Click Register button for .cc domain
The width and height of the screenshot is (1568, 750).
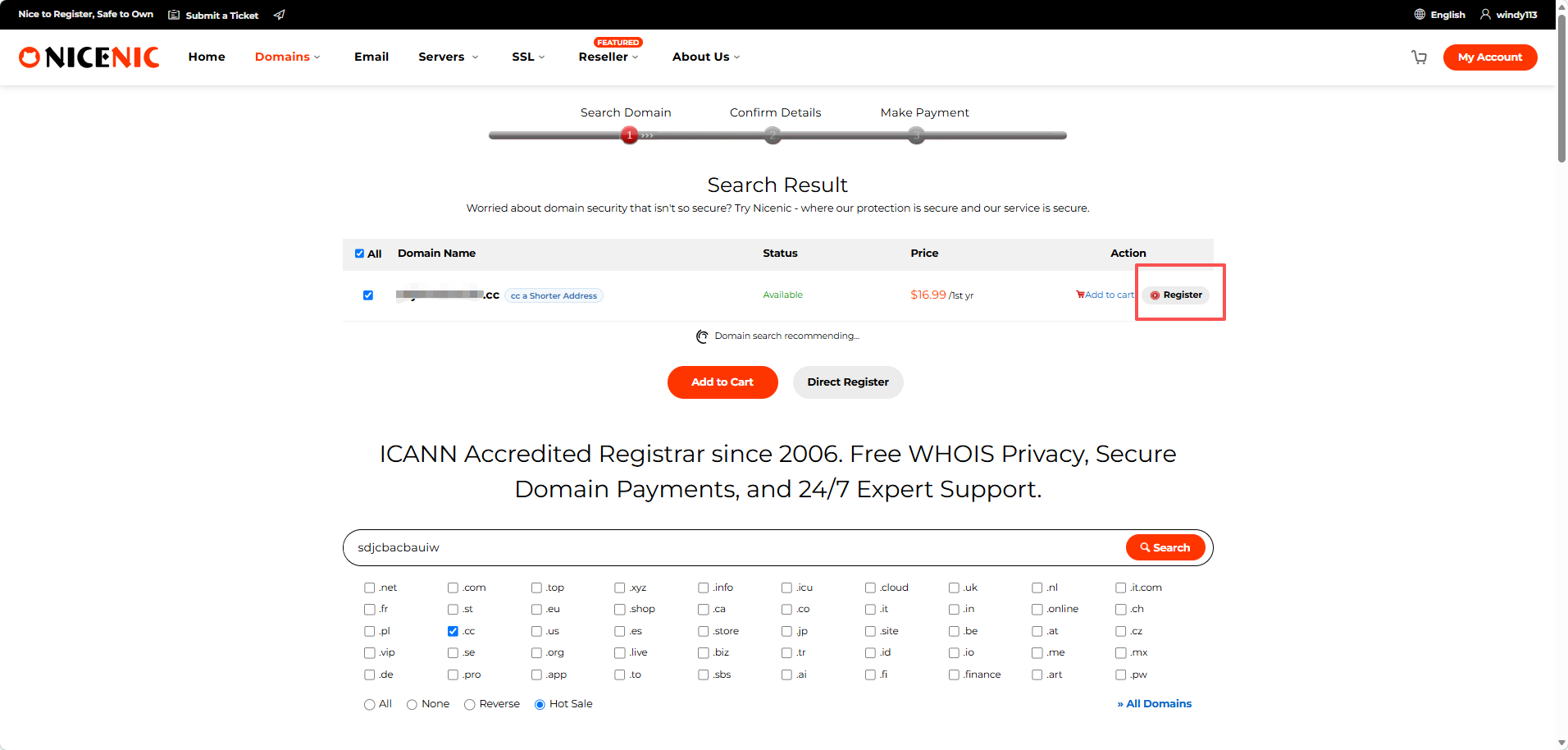click(x=1176, y=295)
